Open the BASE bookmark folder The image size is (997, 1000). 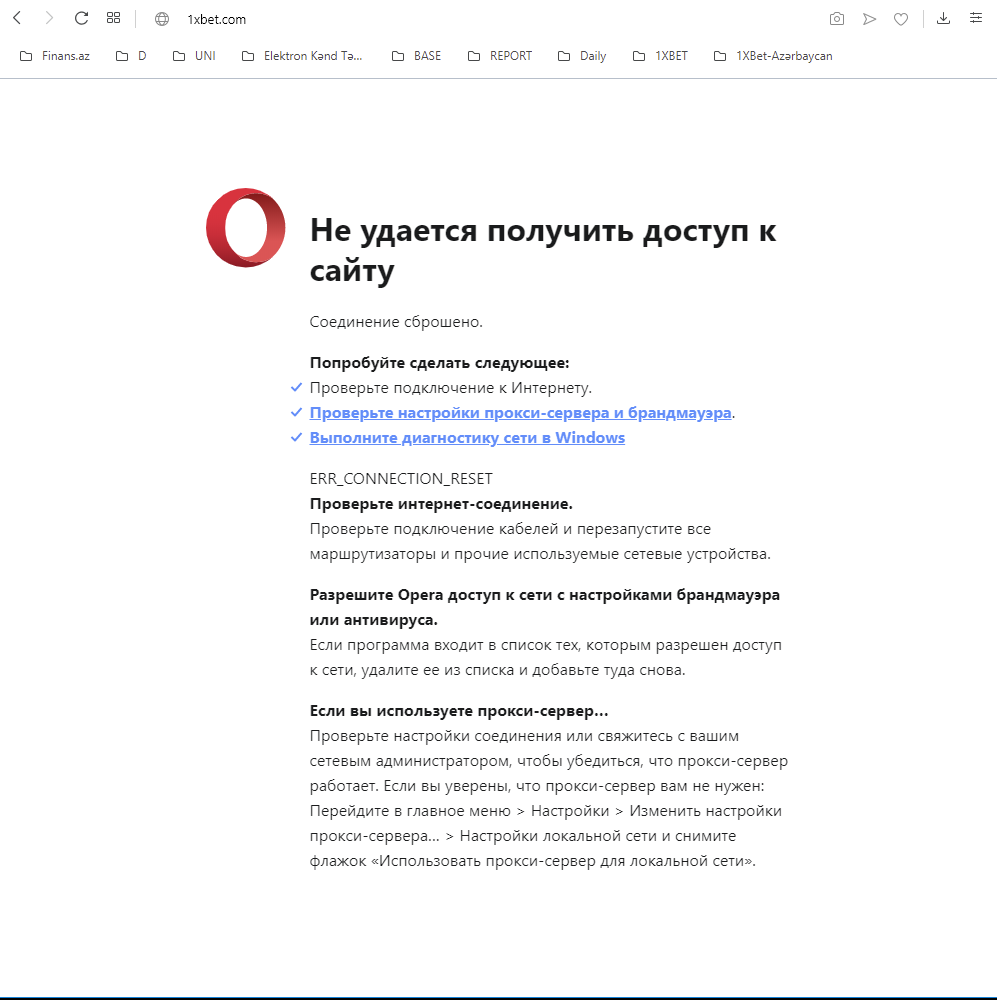click(x=416, y=56)
